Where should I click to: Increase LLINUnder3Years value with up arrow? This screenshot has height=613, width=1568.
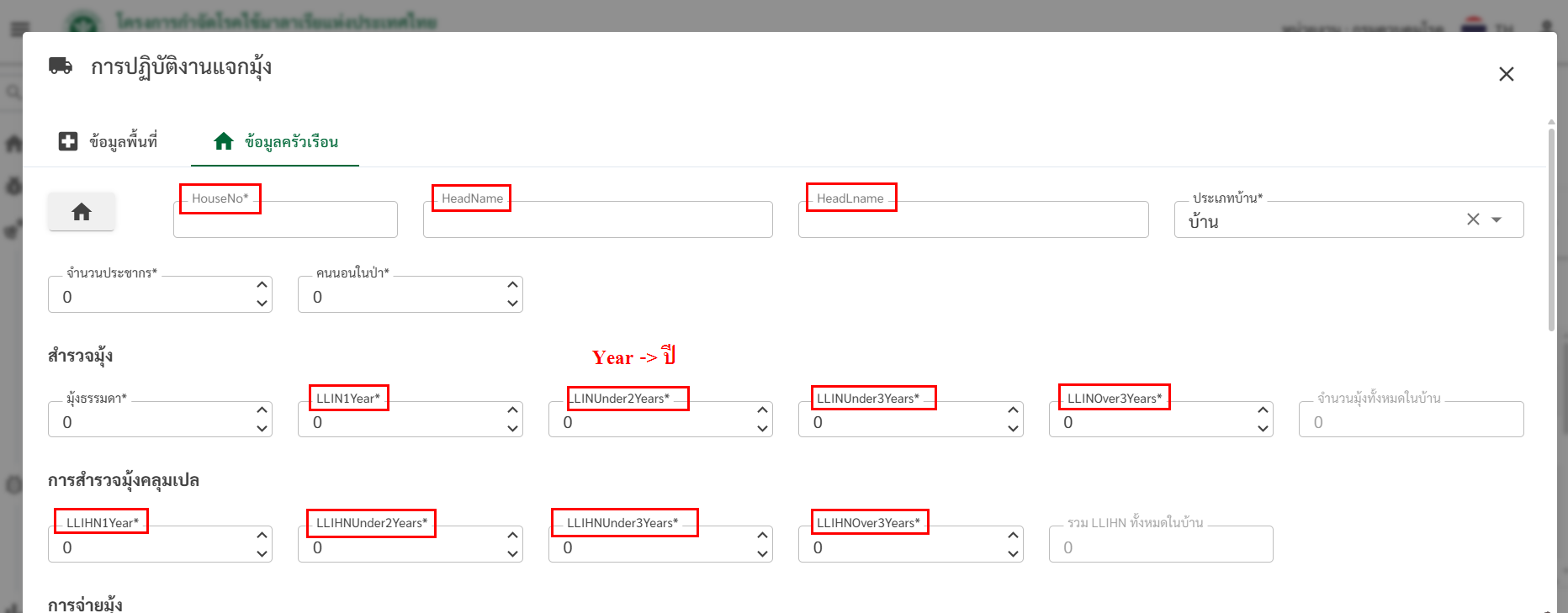(1013, 410)
